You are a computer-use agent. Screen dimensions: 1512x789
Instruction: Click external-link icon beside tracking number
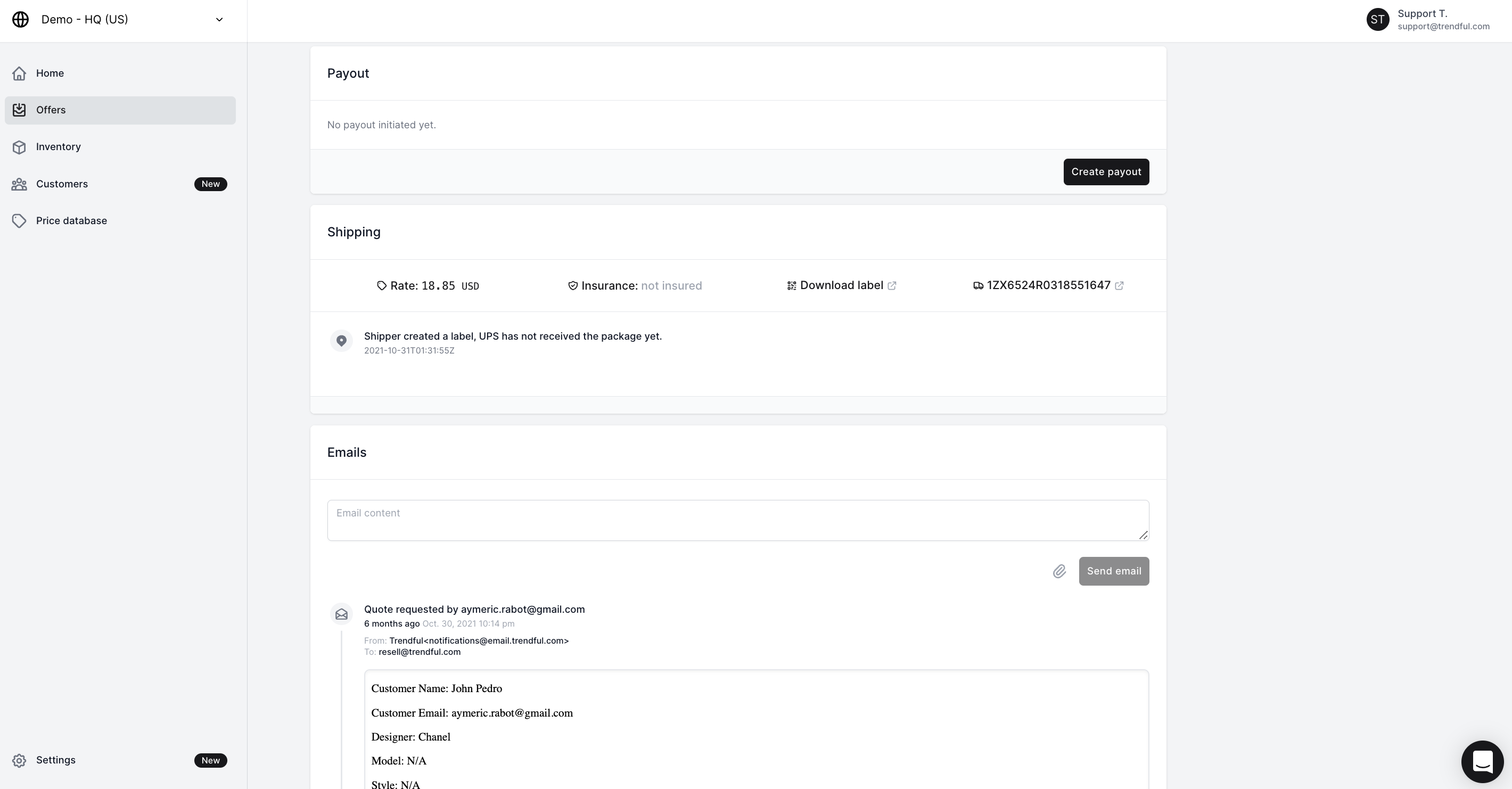point(1119,286)
